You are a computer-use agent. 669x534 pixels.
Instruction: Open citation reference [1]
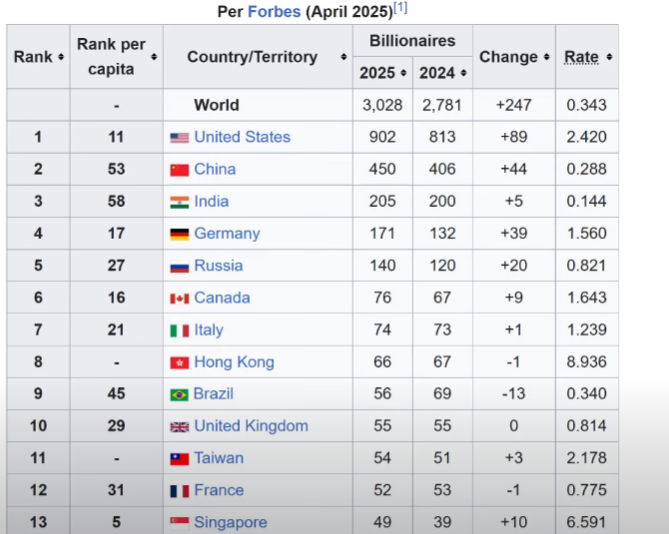coord(400,8)
